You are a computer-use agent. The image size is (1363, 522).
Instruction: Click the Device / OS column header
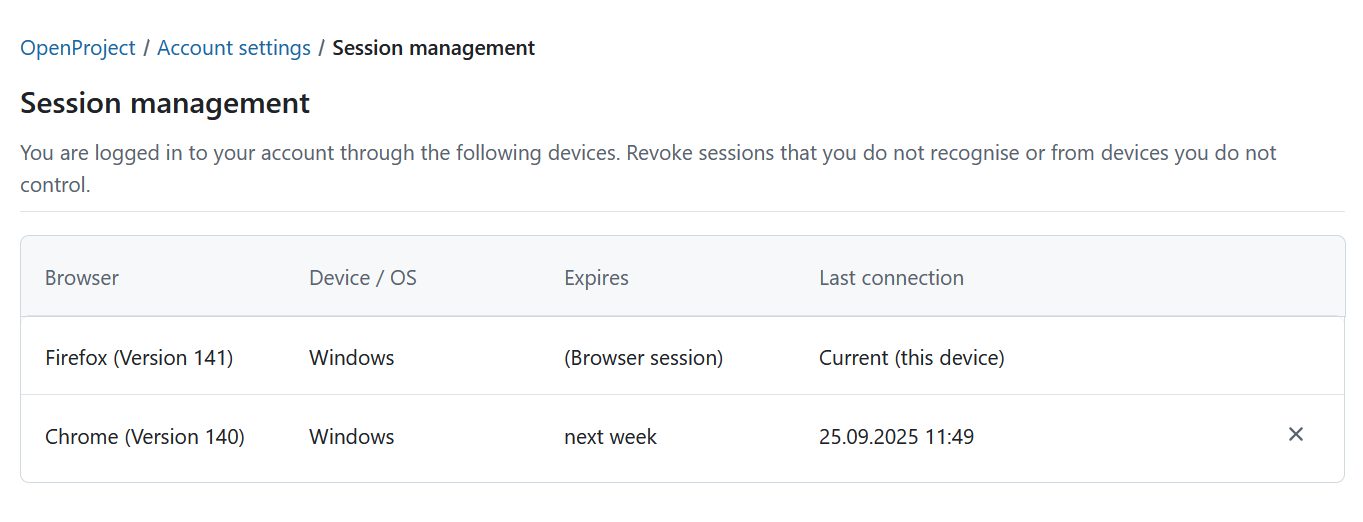click(x=363, y=278)
